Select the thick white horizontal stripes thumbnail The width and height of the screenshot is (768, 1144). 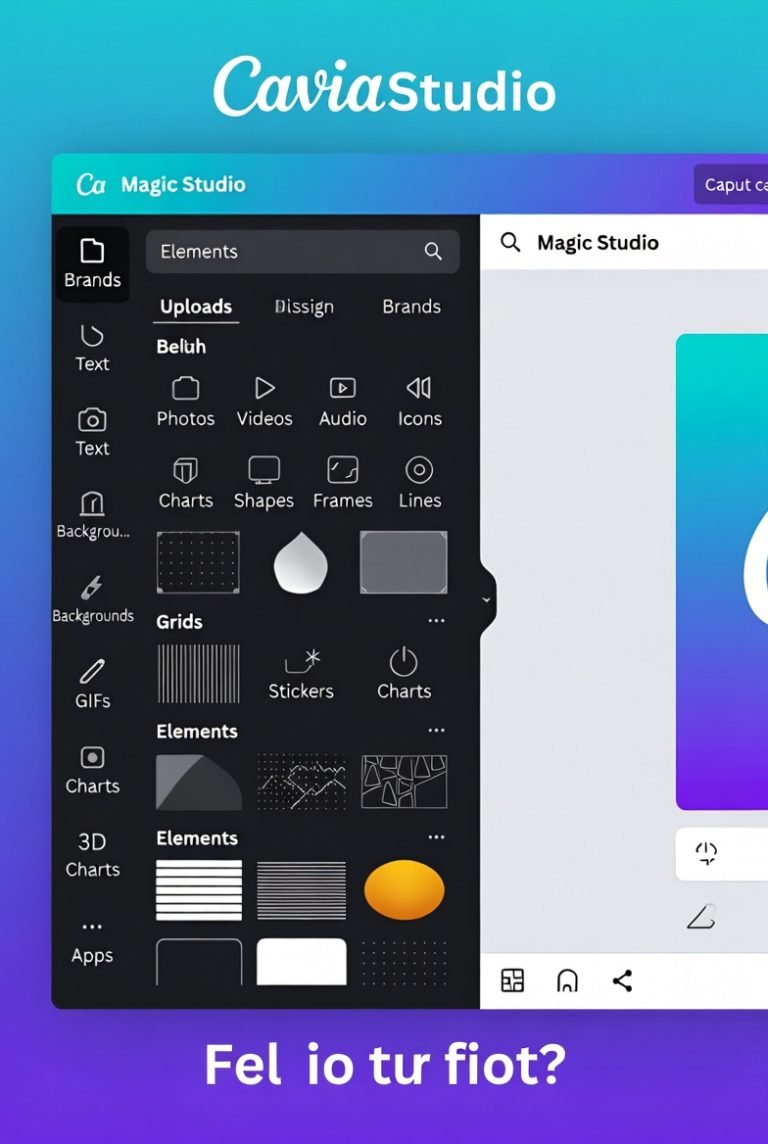pyautogui.click(x=199, y=890)
